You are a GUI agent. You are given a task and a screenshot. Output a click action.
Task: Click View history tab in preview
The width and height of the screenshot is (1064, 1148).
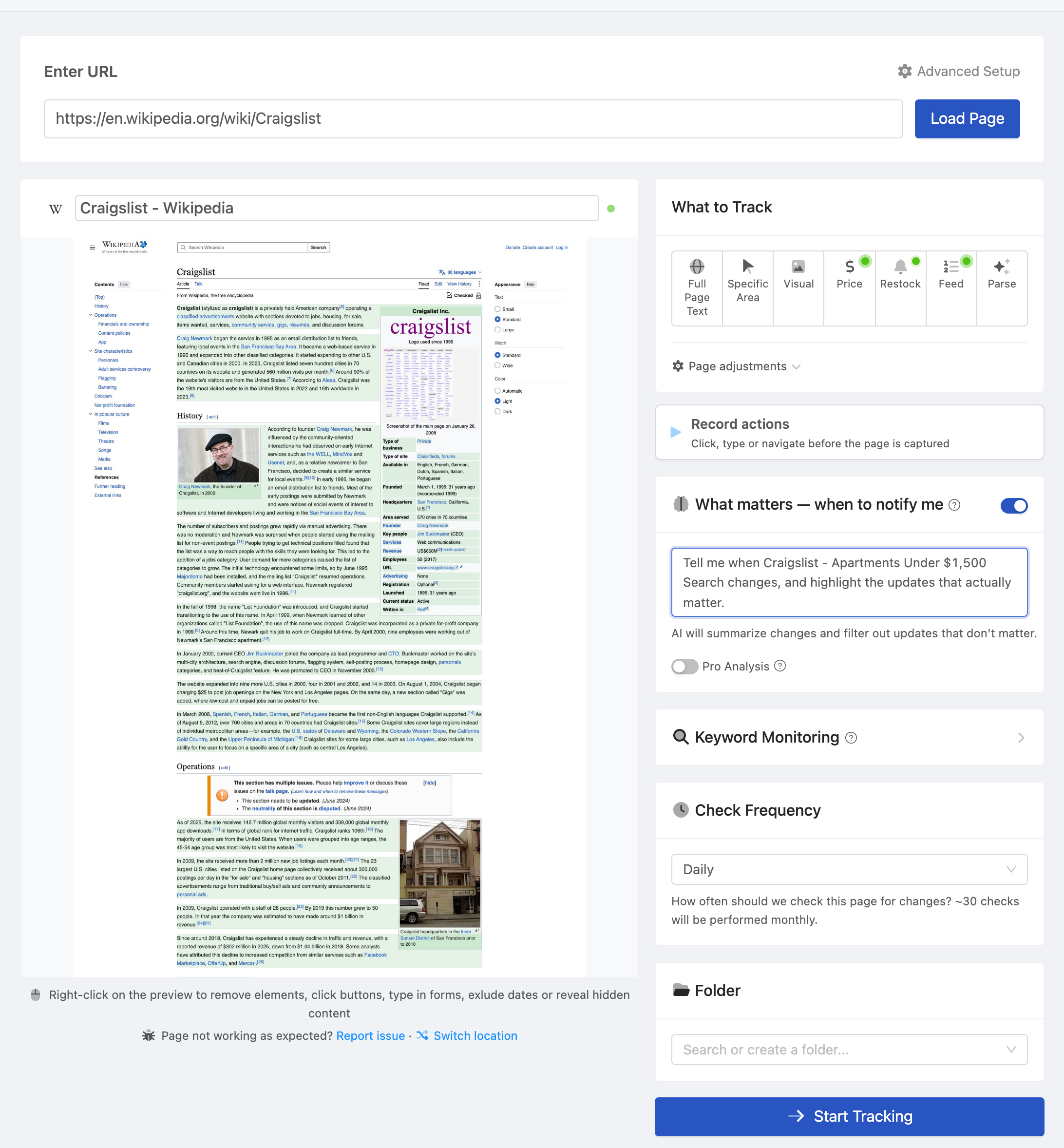tap(459, 284)
